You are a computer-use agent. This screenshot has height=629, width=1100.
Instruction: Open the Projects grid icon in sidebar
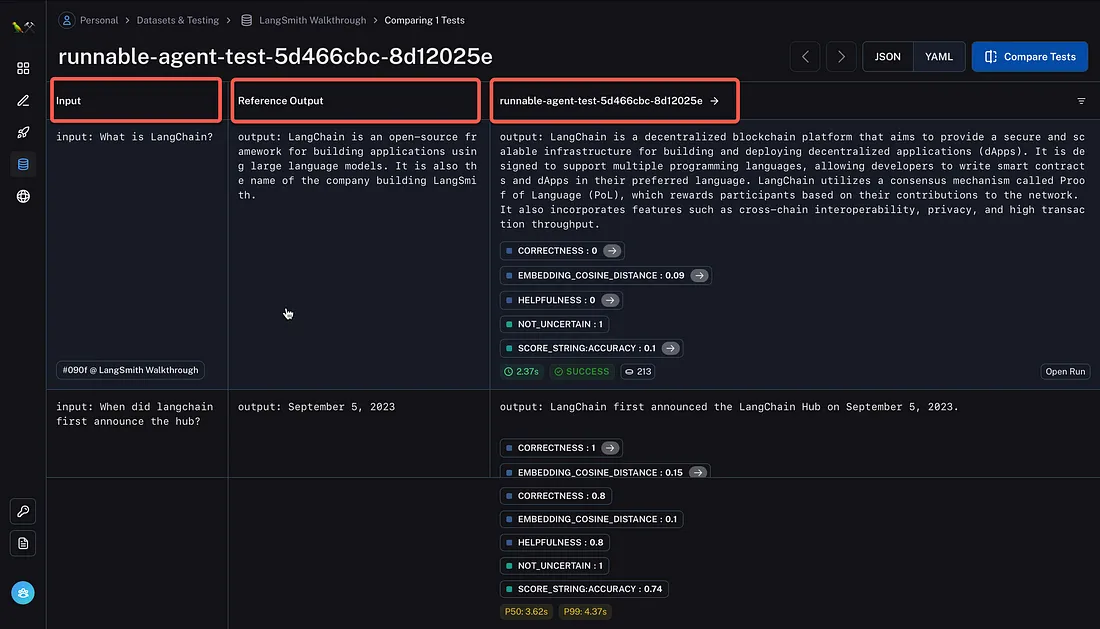23,68
